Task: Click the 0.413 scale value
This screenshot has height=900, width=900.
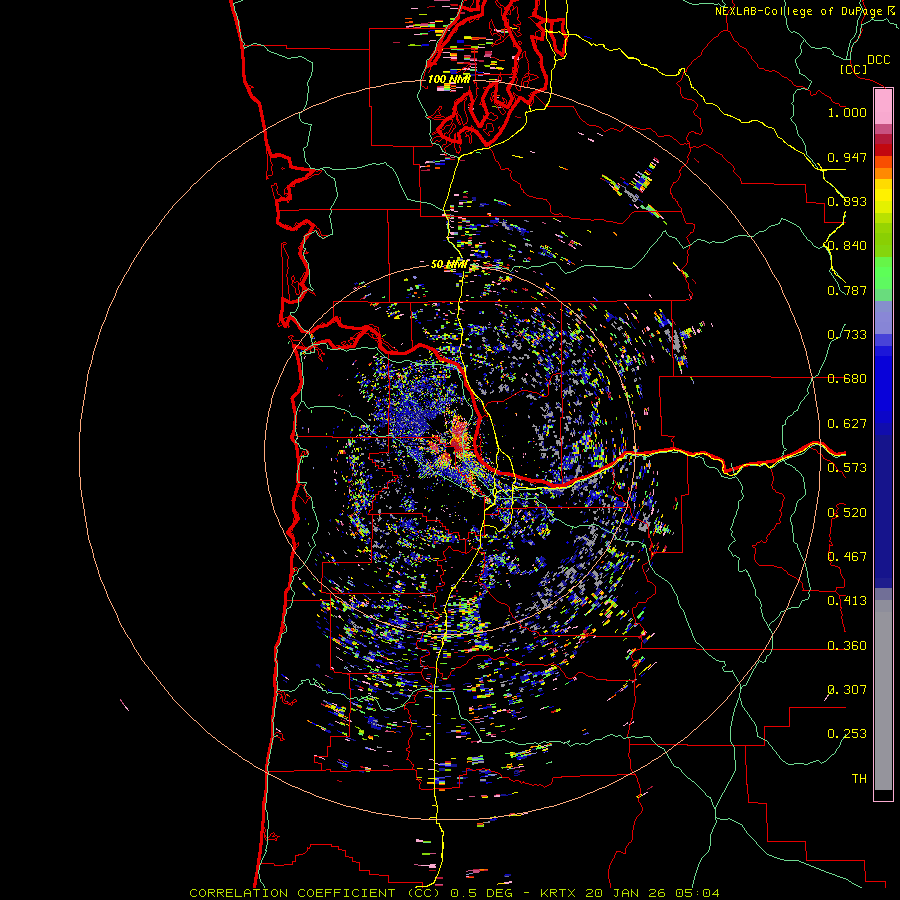Action: click(847, 601)
